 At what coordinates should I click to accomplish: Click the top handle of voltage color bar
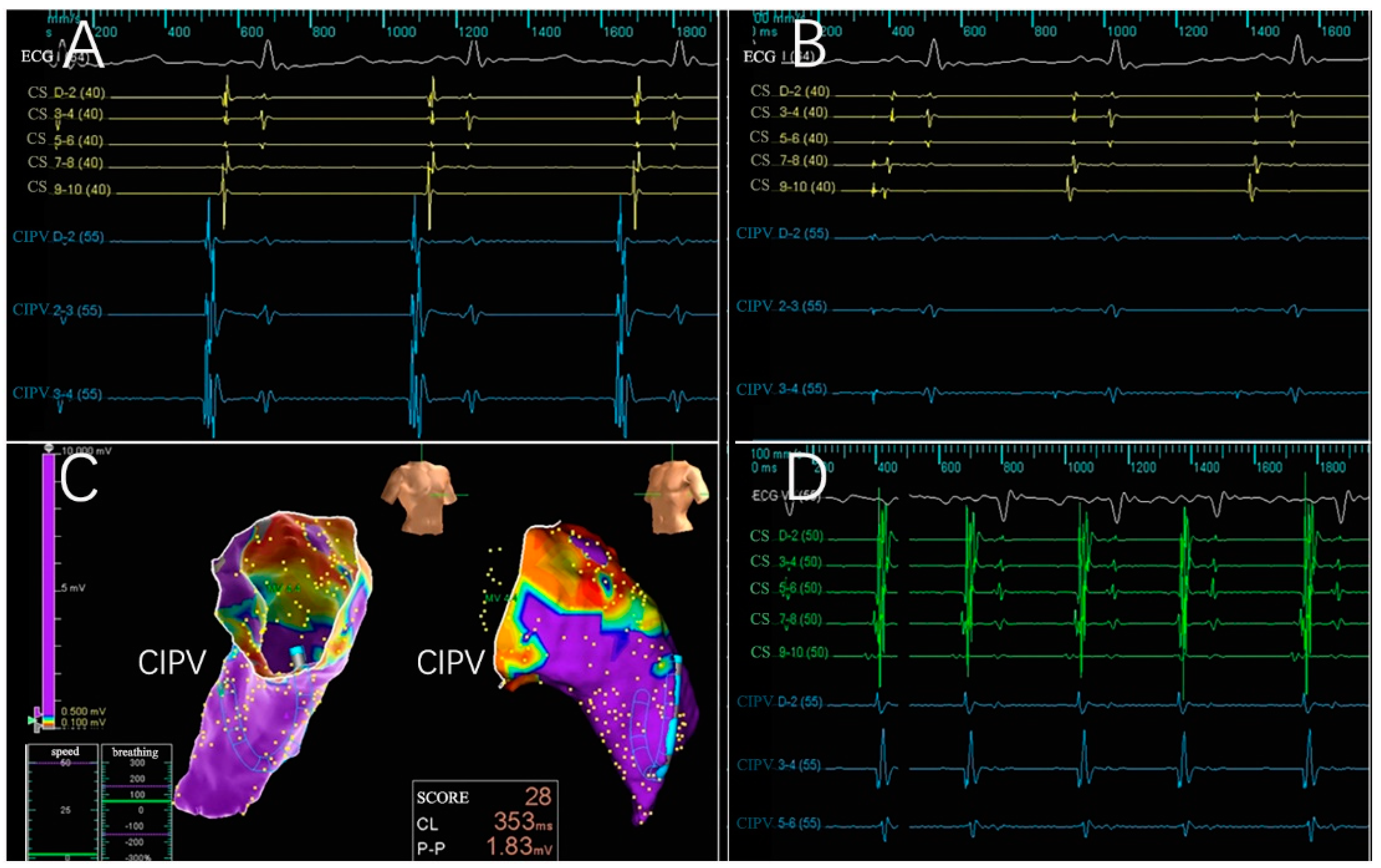[49, 448]
